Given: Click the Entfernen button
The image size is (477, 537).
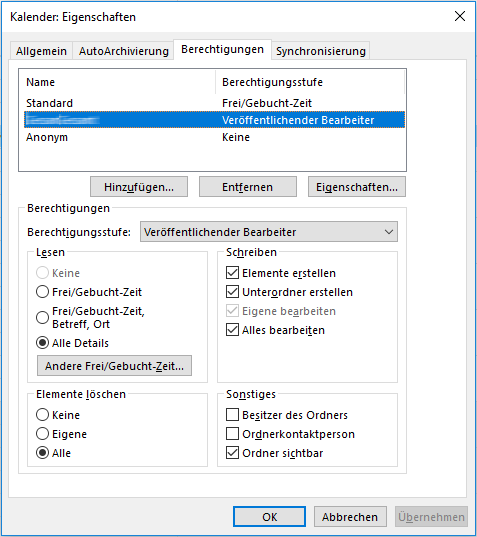Looking at the screenshot, I should point(248,187).
